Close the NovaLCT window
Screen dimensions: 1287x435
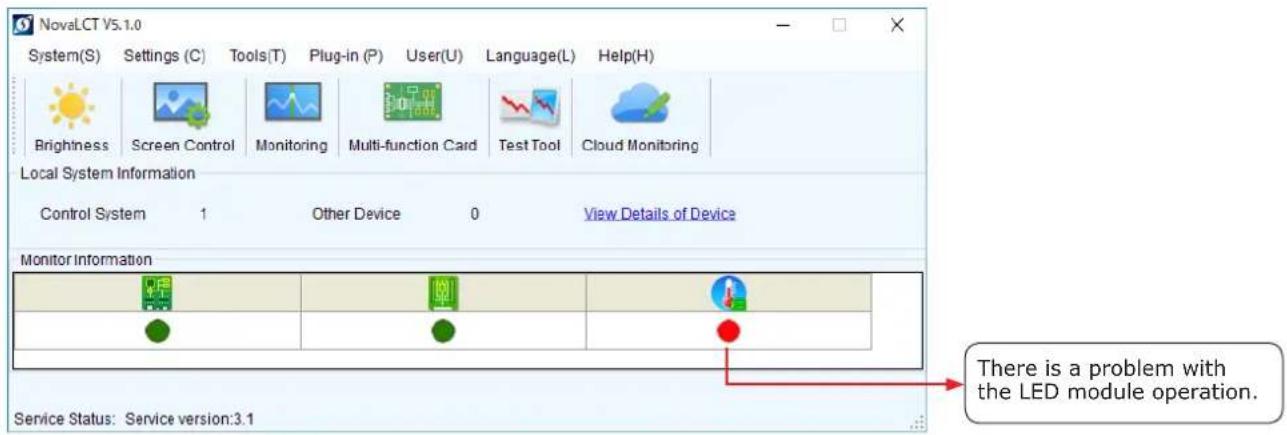pos(897,25)
